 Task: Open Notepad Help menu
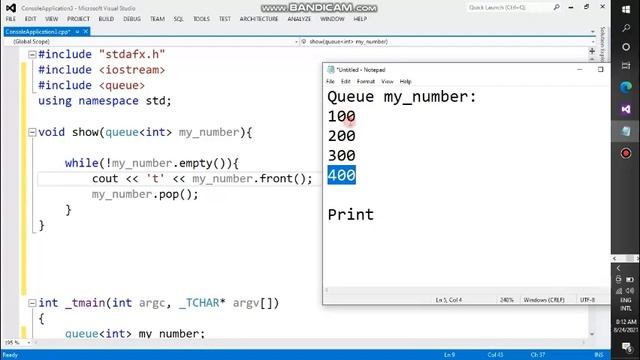pos(405,82)
